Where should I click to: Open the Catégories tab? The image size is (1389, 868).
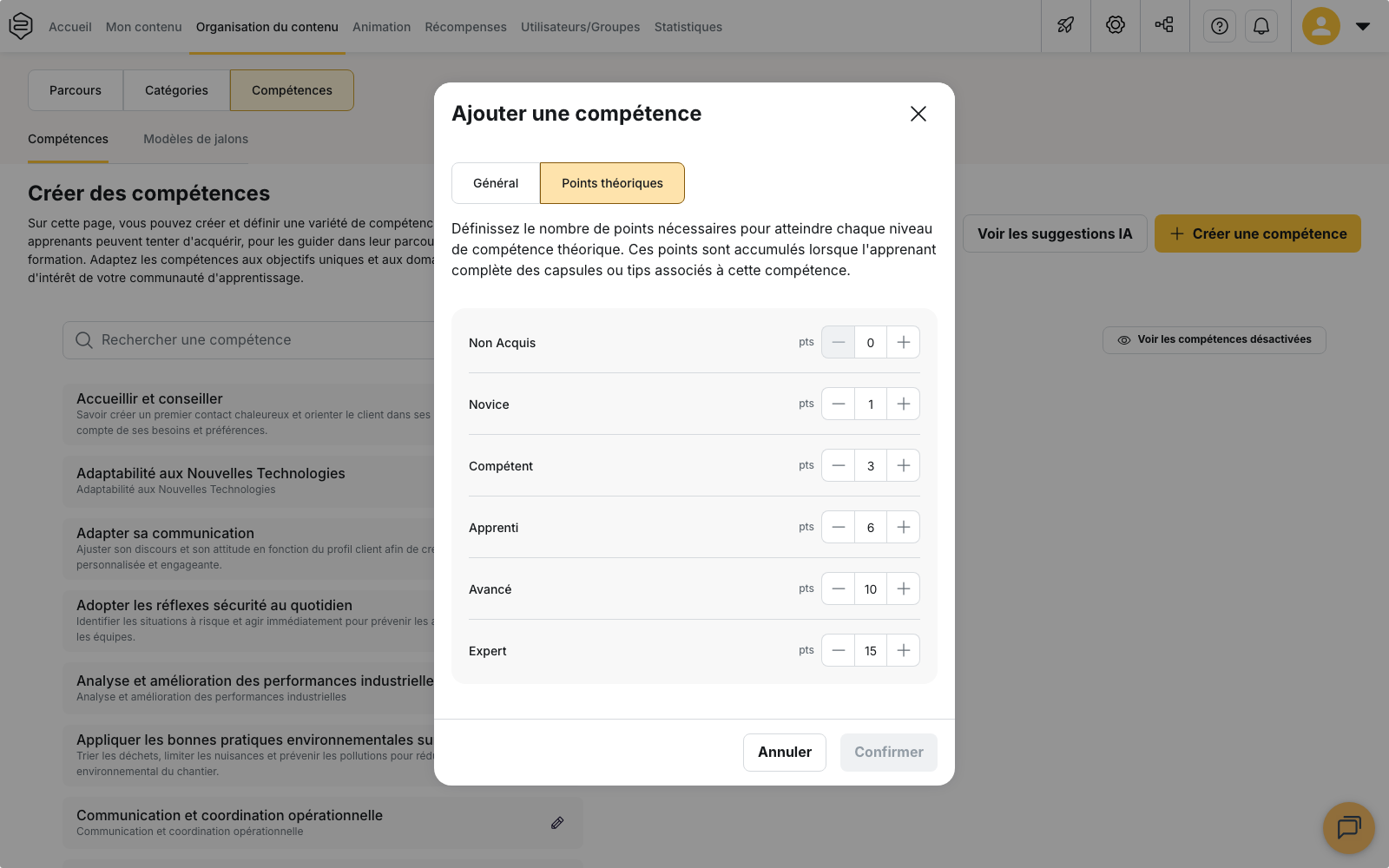click(x=176, y=90)
